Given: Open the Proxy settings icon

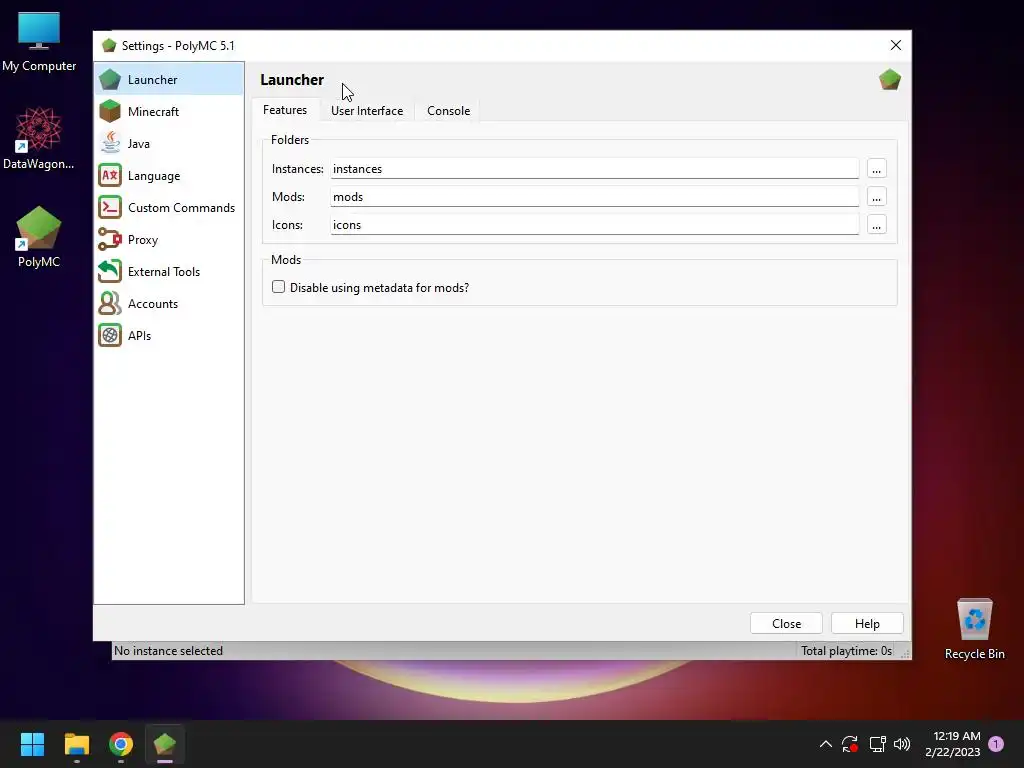Looking at the screenshot, I should point(110,239).
